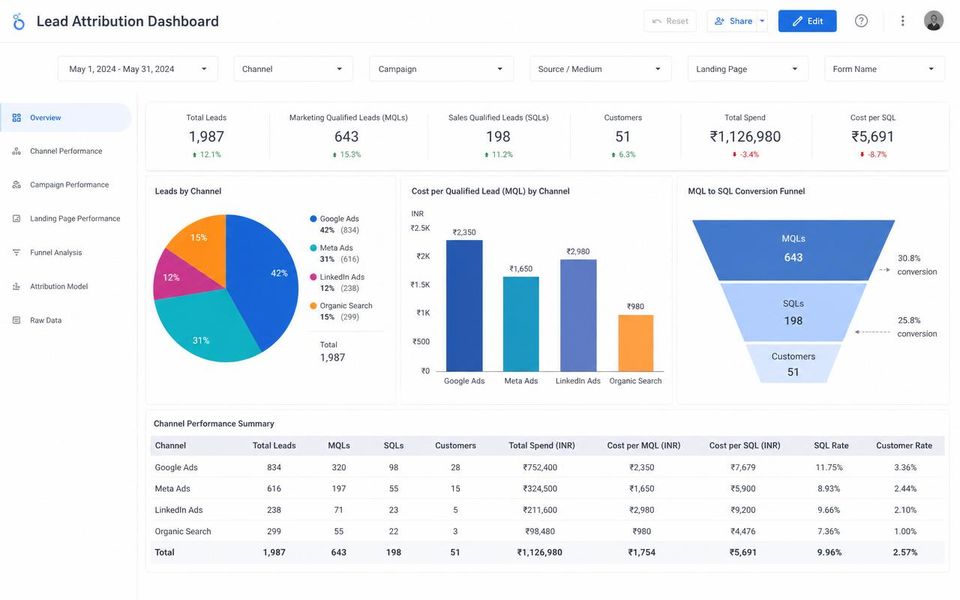
Task: Click the add-person icon on Share button
Action: (x=719, y=21)
